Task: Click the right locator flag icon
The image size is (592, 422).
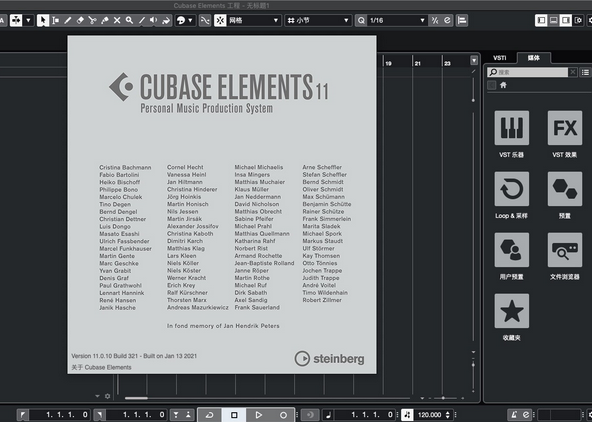Action: 100,415
